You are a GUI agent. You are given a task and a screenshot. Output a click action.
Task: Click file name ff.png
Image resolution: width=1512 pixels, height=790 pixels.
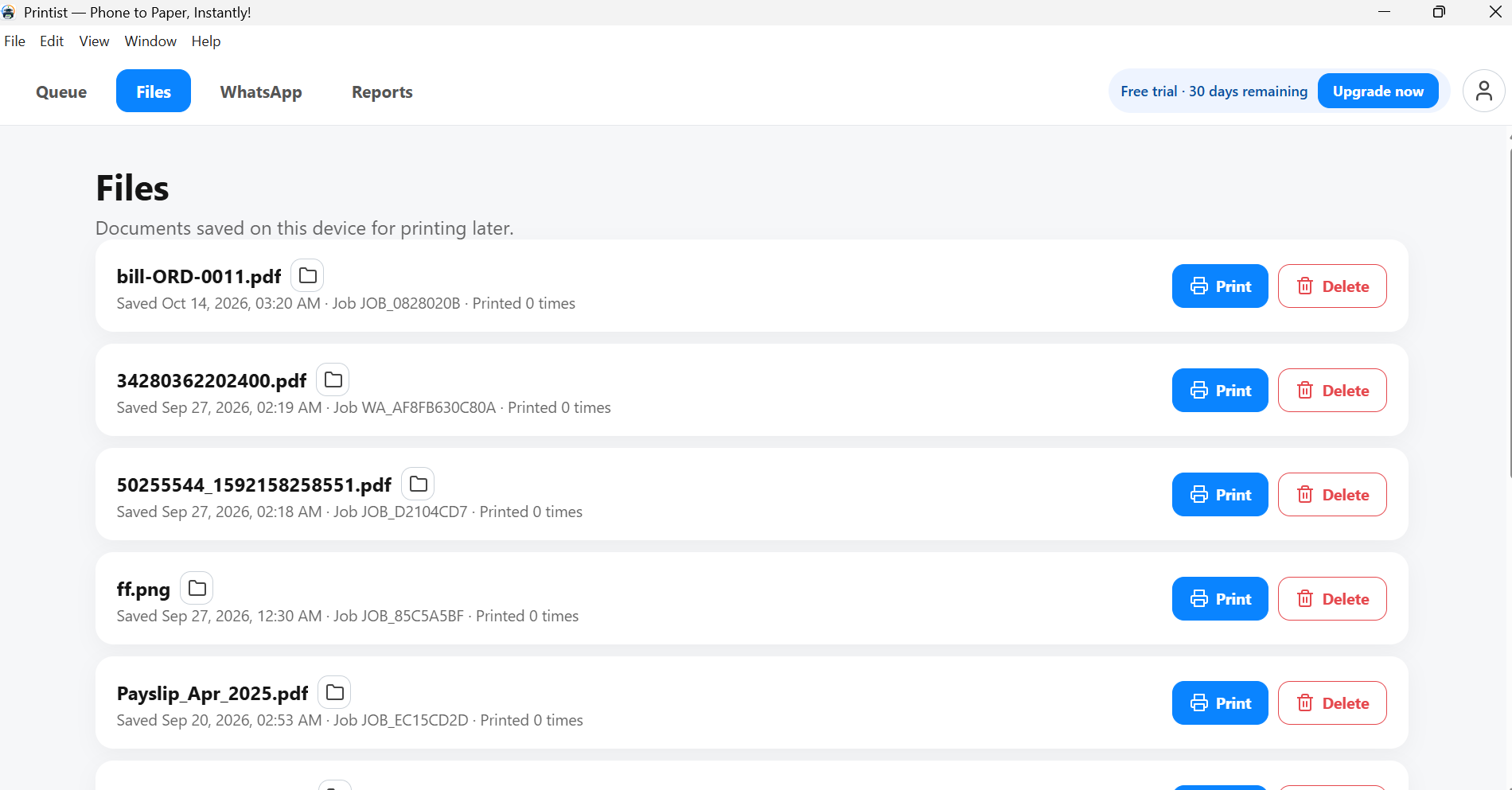pos(143,589)
